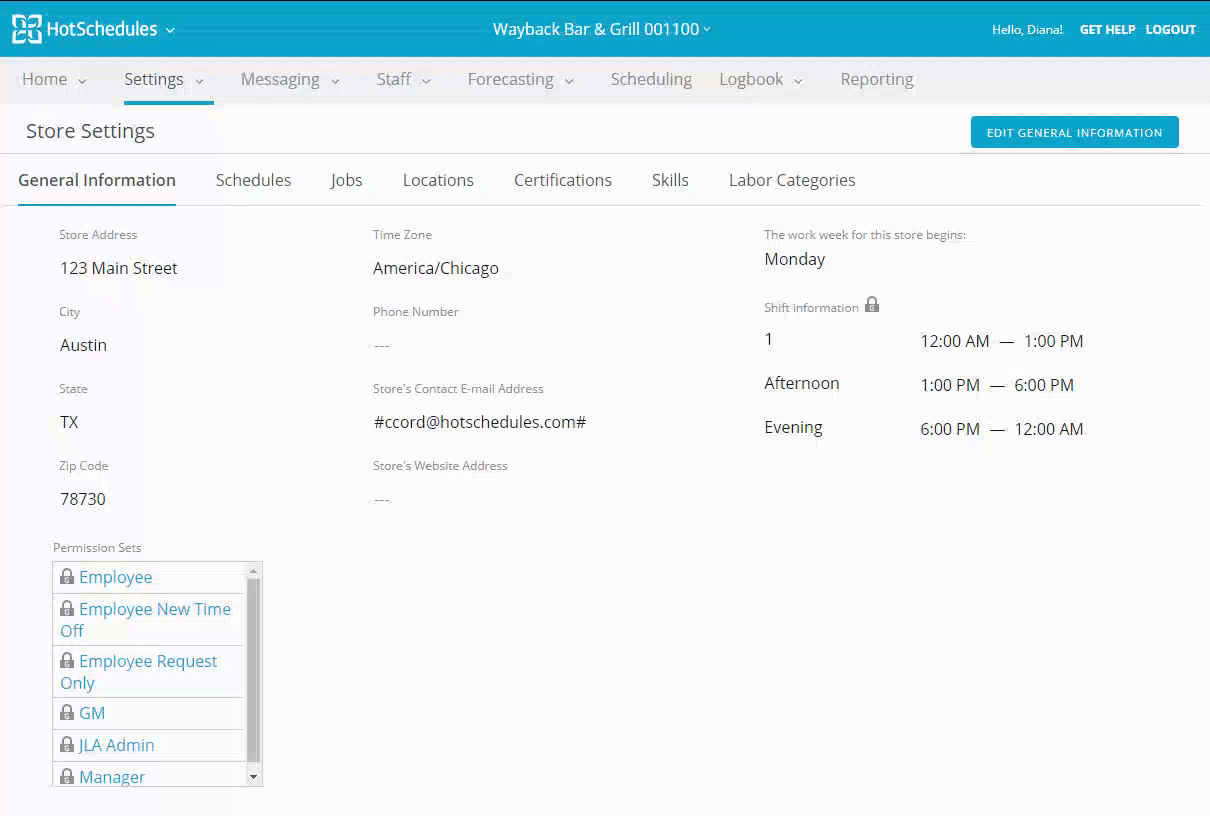Click the Permission Sets scrollbar down arrow
Image resolution: width=1210 pixels, height=816 pixels.
click(x=253, y=777)
